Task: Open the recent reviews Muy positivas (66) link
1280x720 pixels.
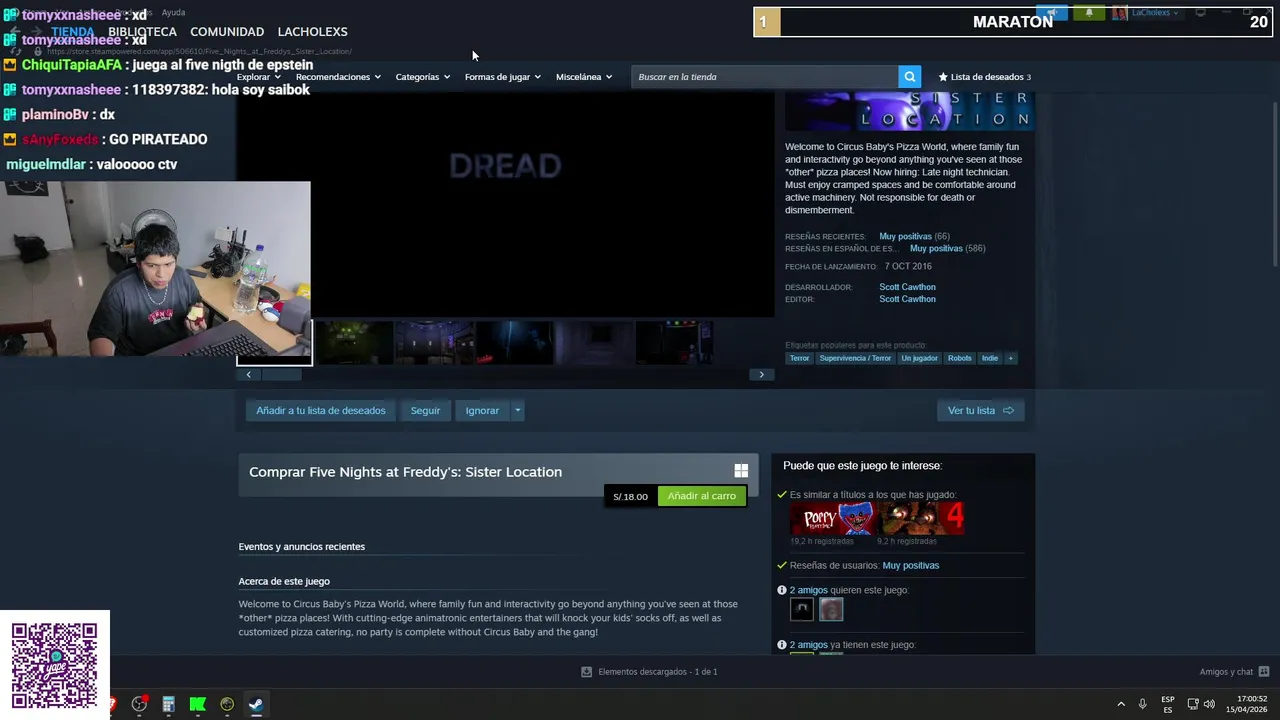Action: [x=914, y=236]
